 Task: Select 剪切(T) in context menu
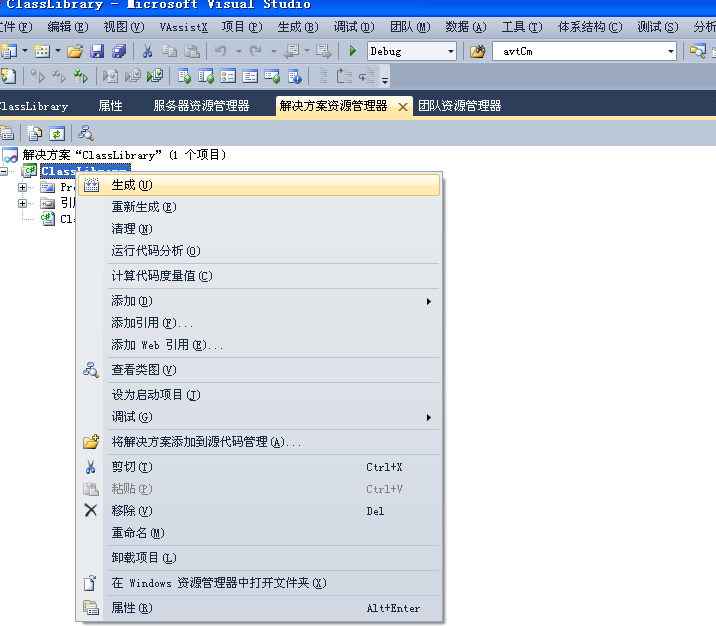click(259, 467)
